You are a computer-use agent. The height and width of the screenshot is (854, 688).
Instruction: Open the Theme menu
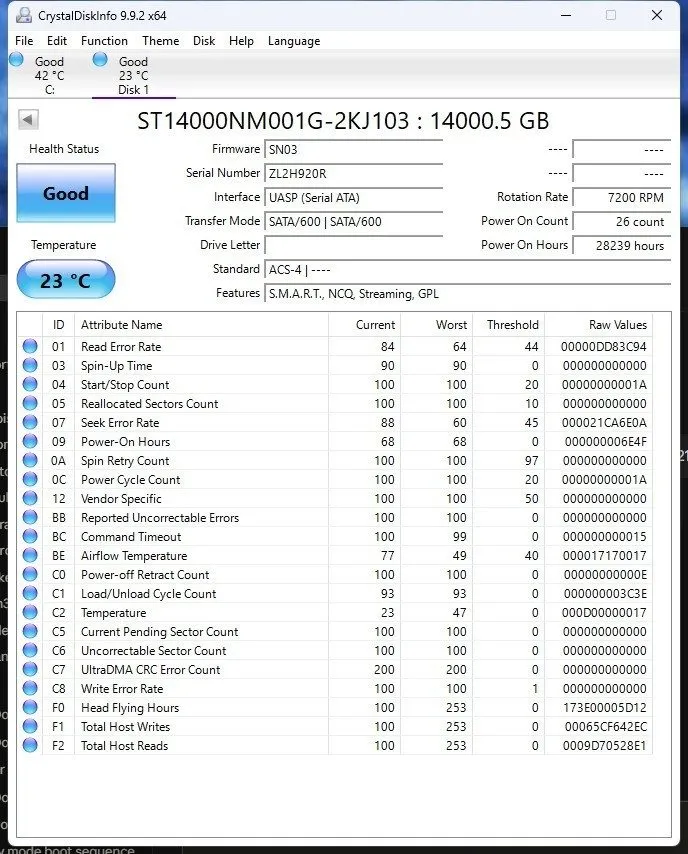click(161, 41)
